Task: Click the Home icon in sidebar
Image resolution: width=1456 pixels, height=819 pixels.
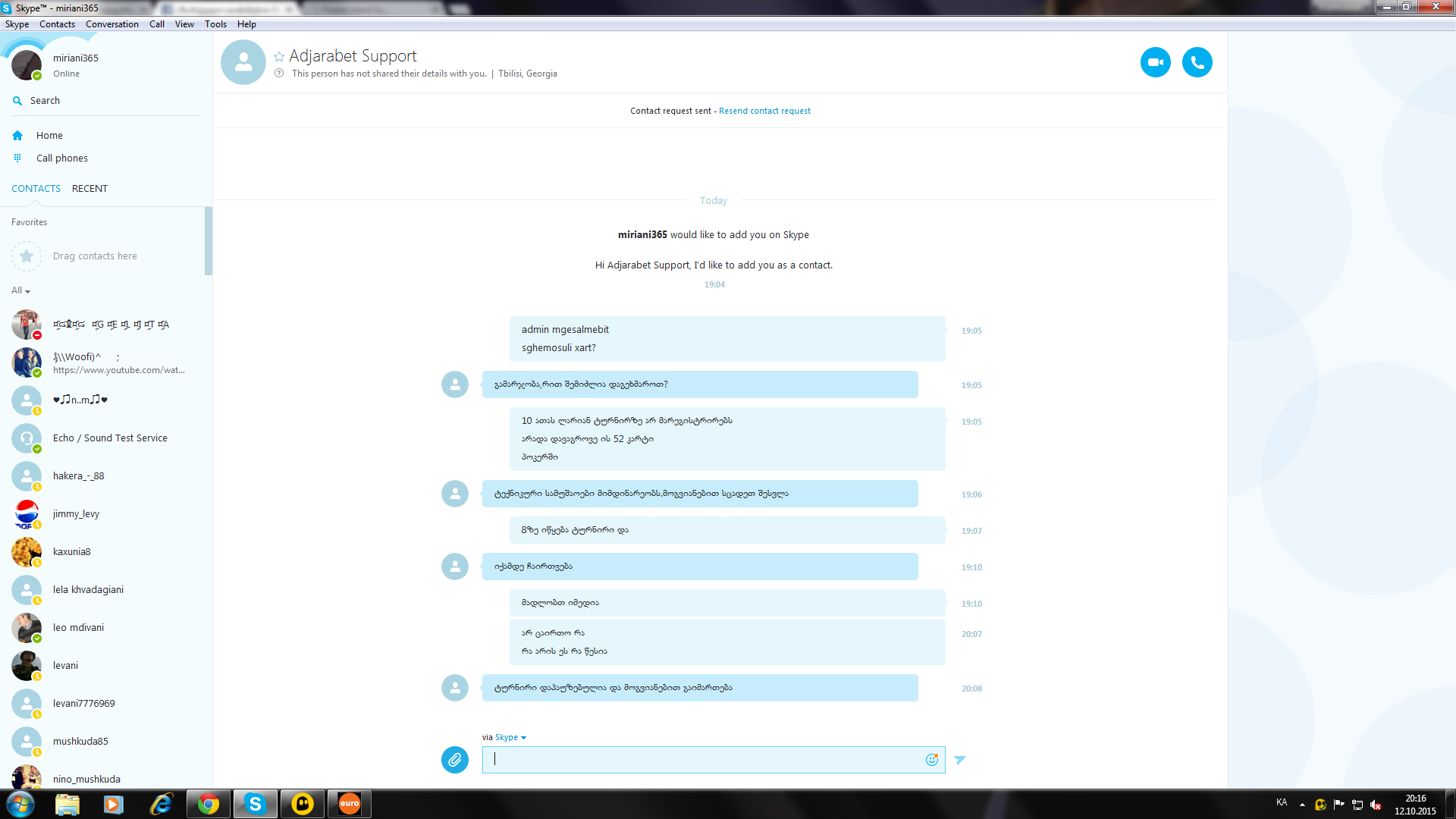Action: pyautogui.click(x=17, y=136)
